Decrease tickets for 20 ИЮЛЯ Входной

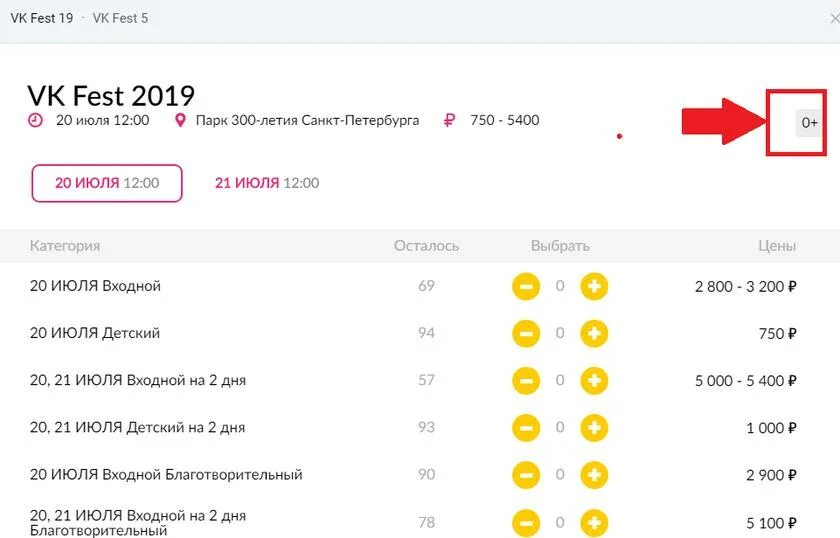(x=526, y=286)
